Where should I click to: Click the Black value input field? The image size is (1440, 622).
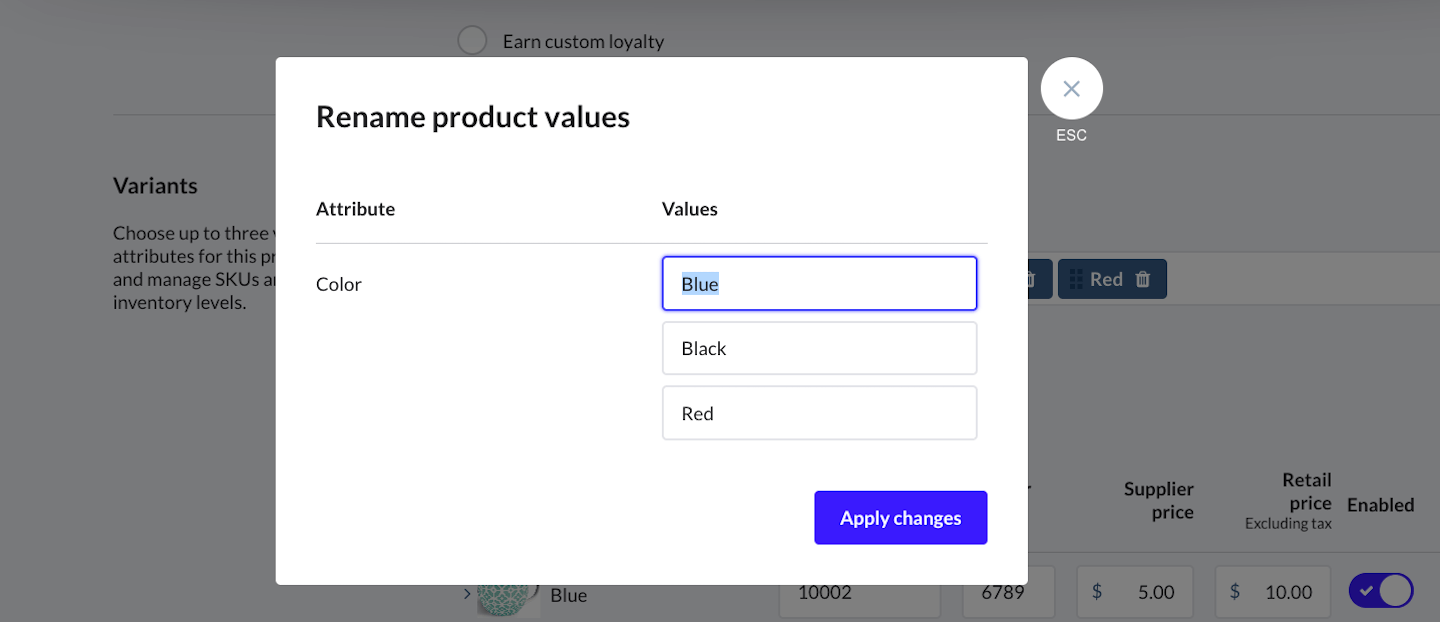819,348
